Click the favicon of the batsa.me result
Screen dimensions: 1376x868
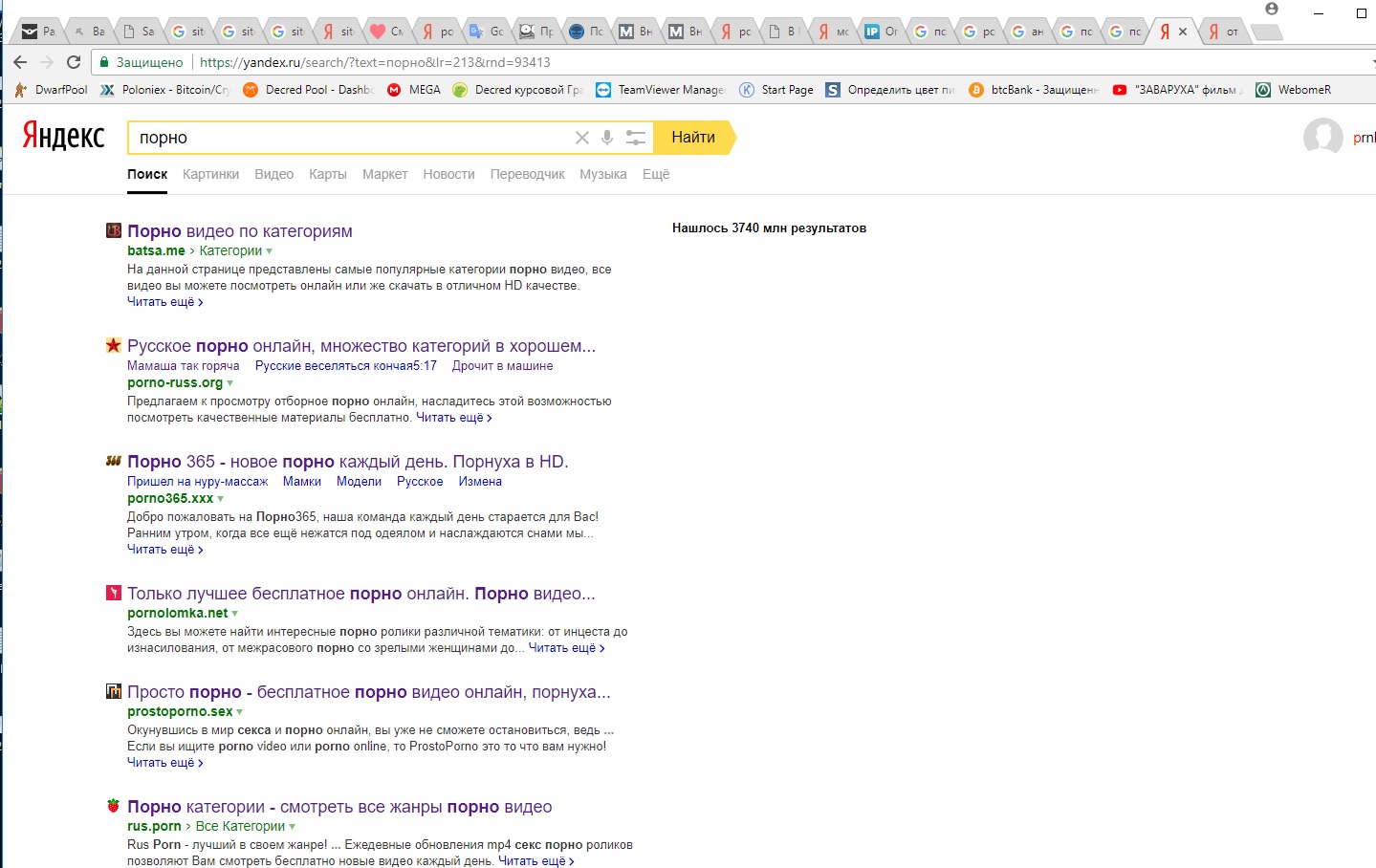(114, 230)
